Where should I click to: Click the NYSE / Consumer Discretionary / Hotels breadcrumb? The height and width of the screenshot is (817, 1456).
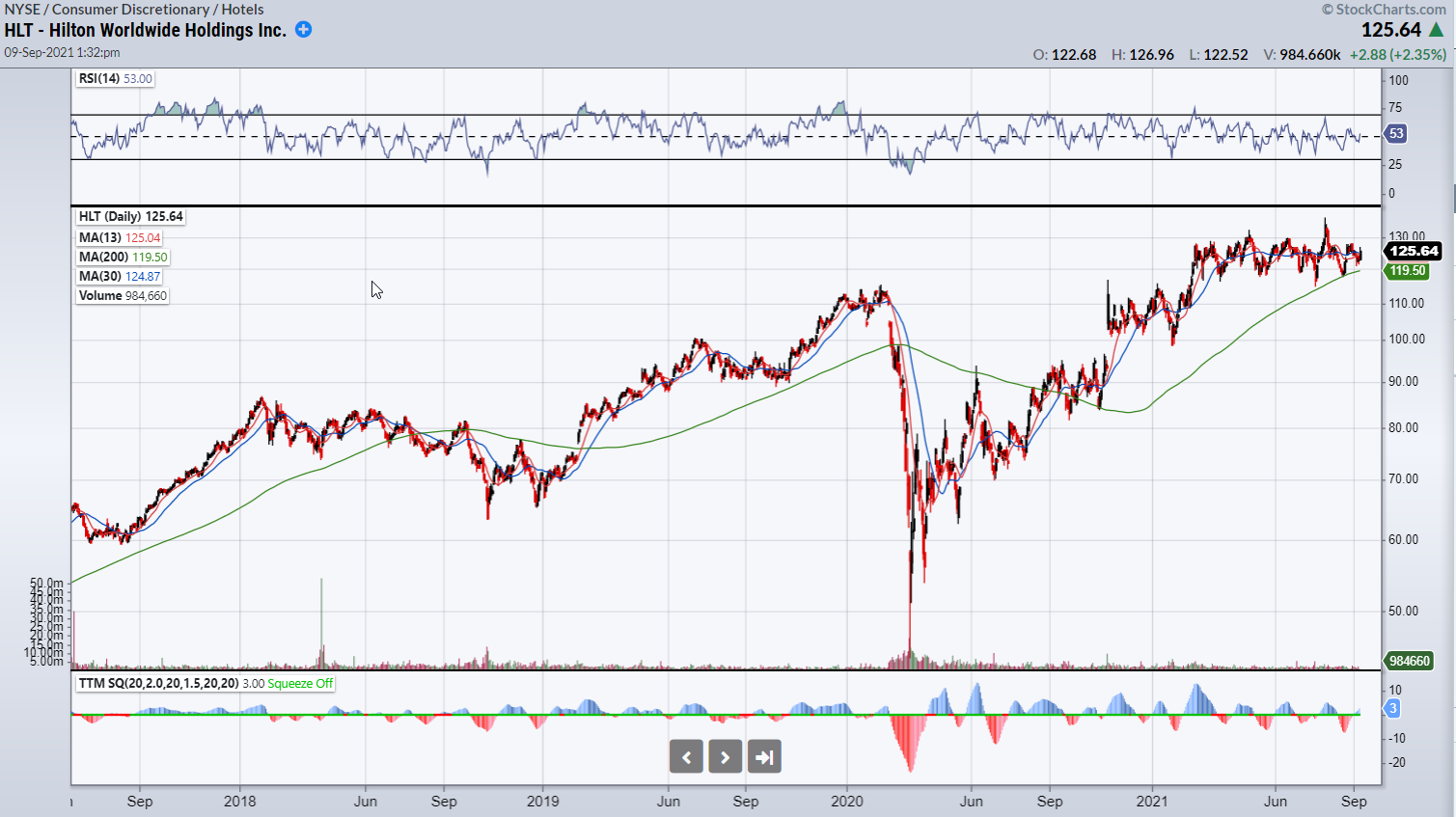(x=134, y=10)
